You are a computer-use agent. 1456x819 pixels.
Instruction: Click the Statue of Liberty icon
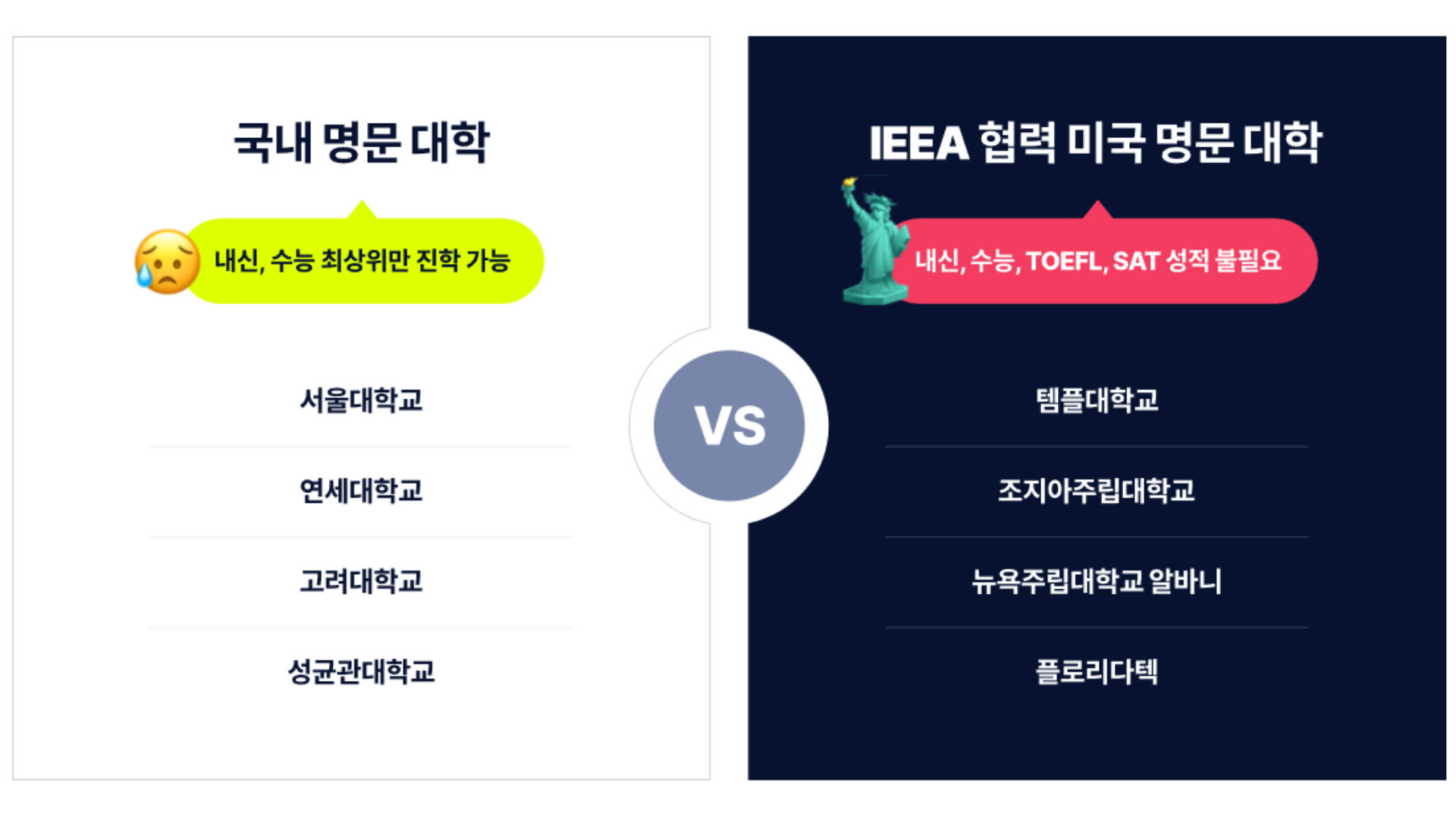(x=874, y=241)
